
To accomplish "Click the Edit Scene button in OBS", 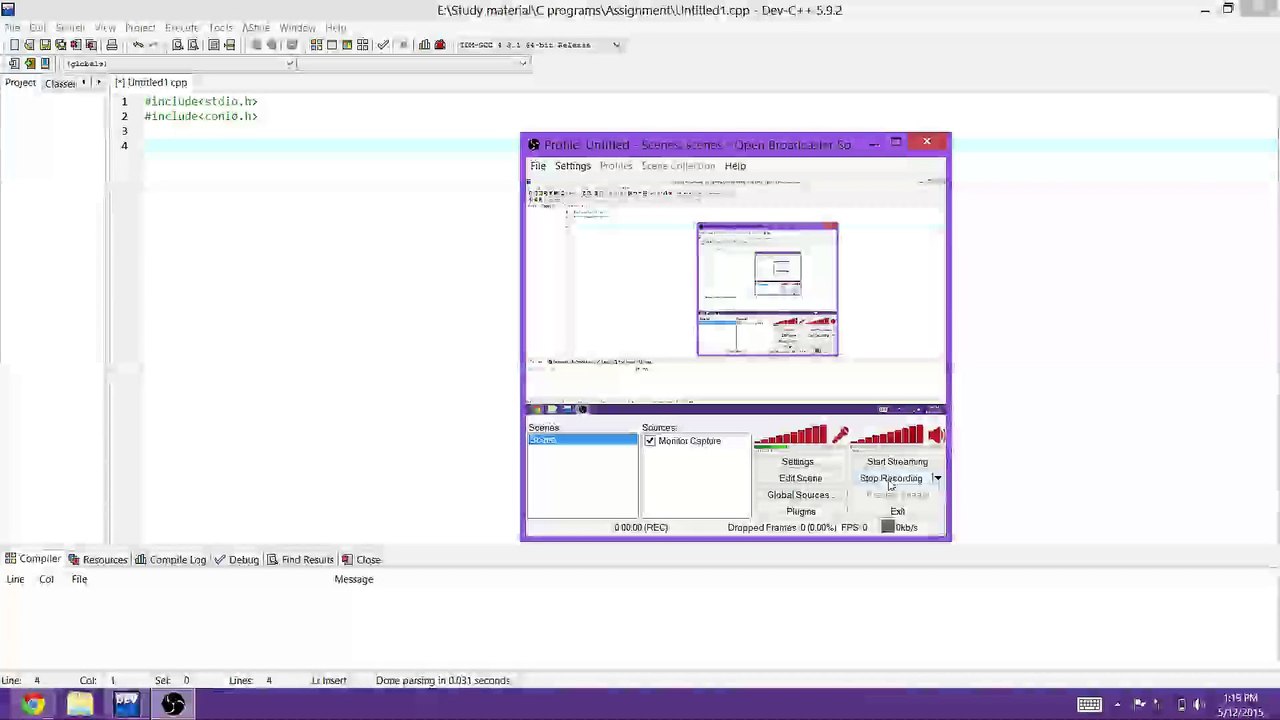I will pyautogui.click(x=800, y=478).
